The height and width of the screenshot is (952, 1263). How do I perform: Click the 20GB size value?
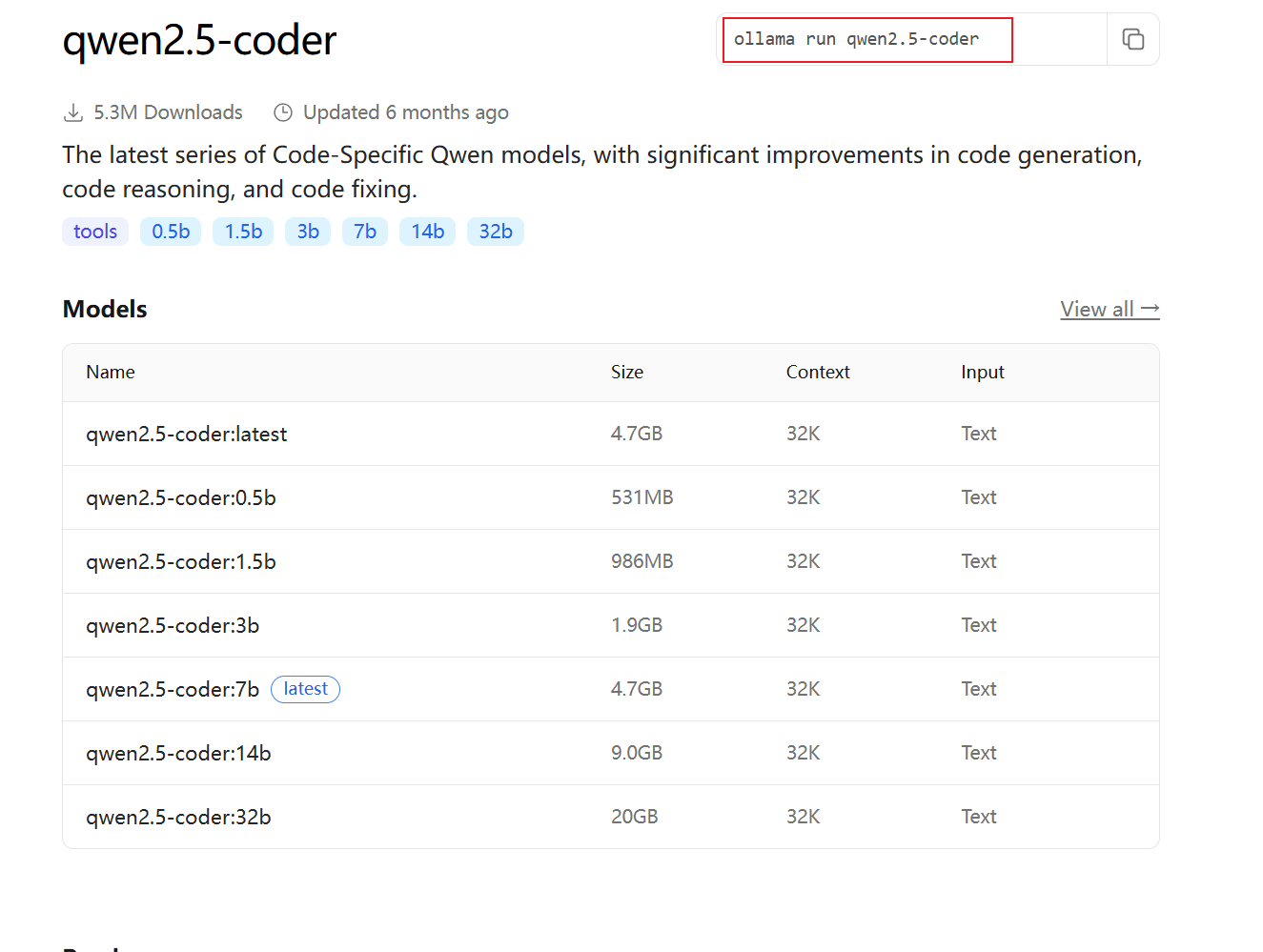[635, 817]
